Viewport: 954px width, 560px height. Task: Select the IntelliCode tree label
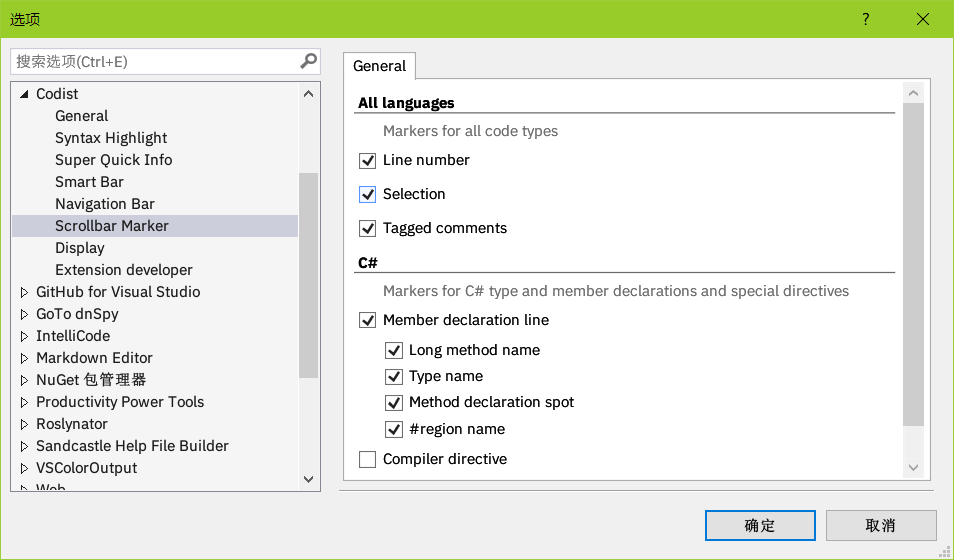(73, 336)
